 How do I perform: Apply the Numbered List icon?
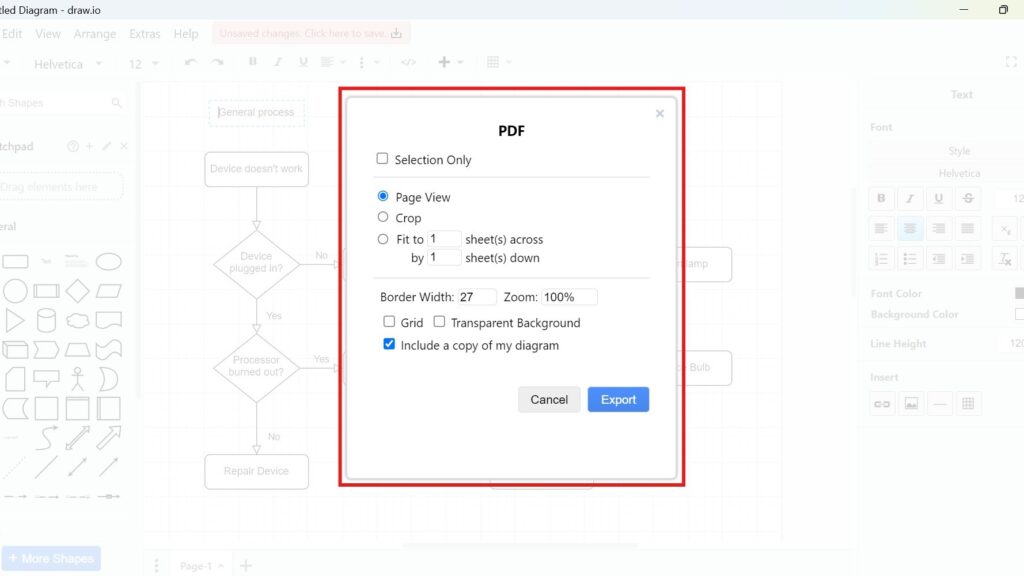[x=881, y=258]
